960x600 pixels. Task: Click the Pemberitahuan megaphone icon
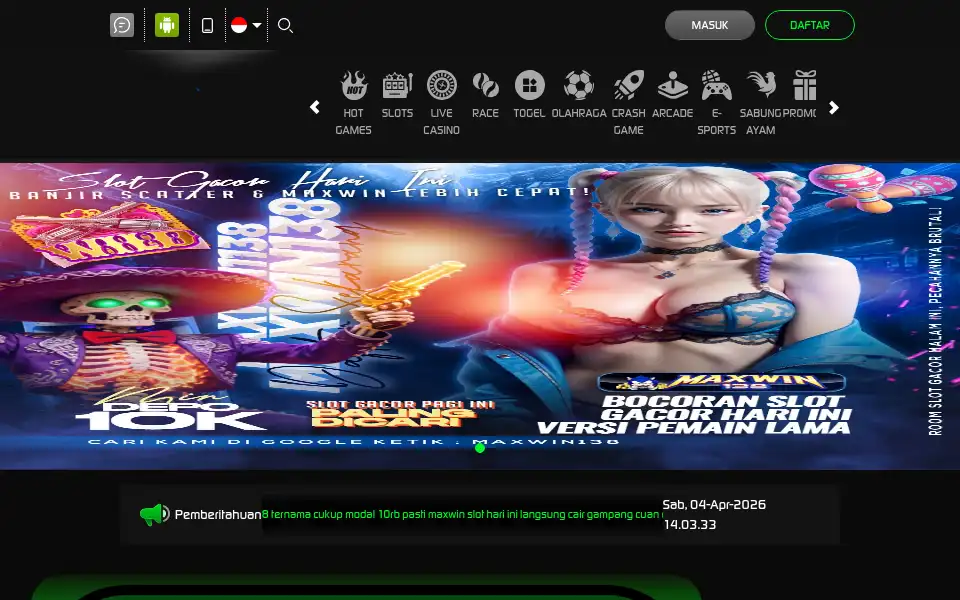pyautogui.click(x=154, y=514)
